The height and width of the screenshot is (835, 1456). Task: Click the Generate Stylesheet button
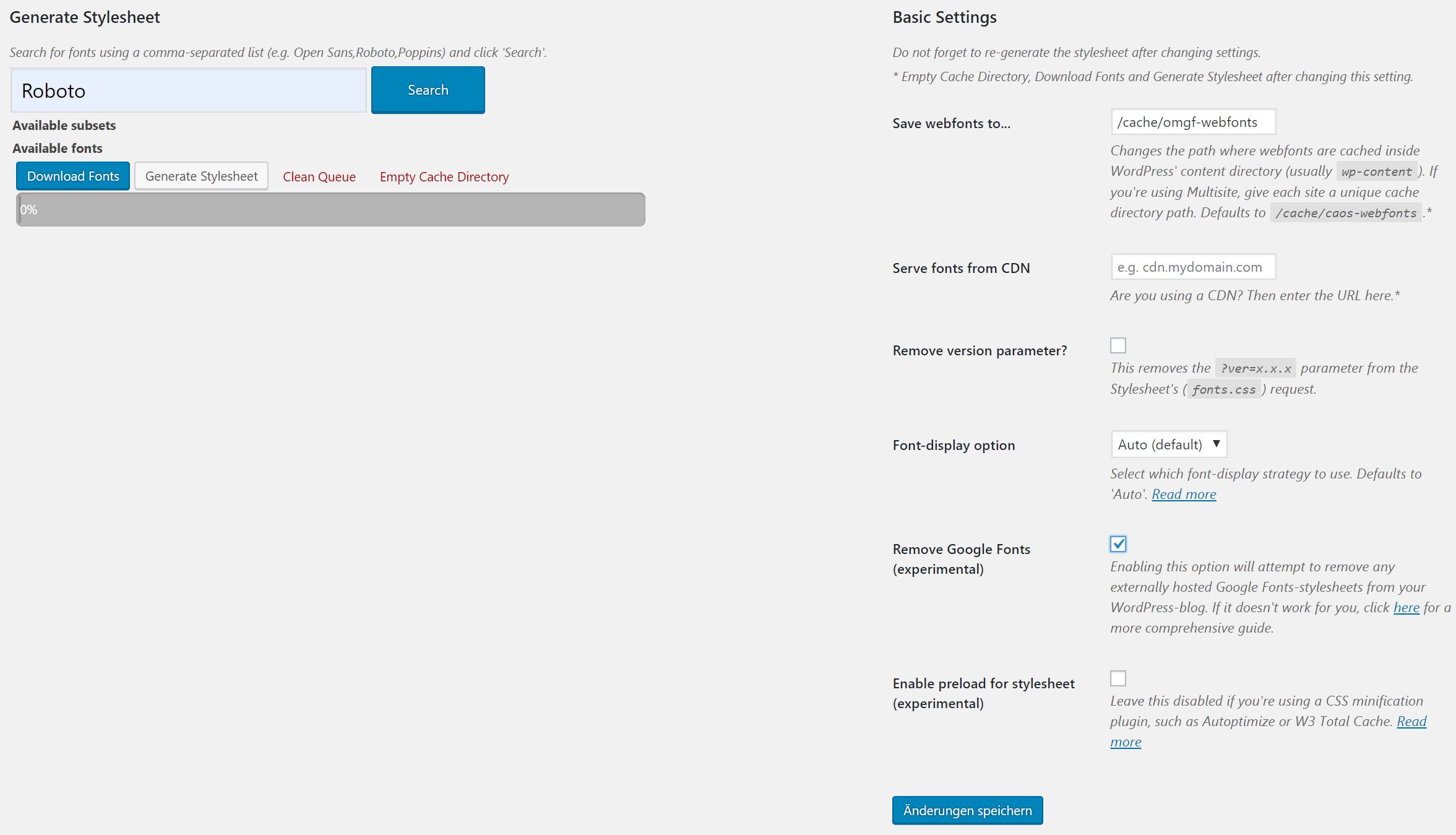tap(201, 176)
